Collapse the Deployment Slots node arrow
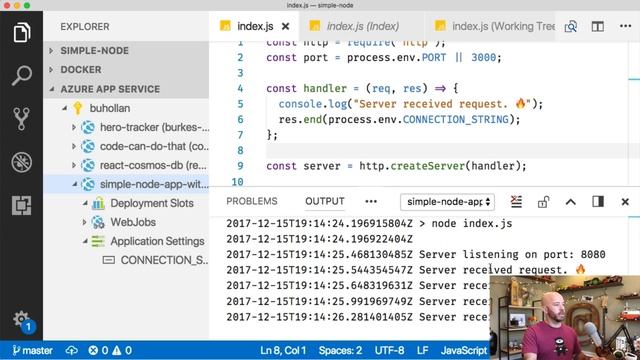Image resolution: width=640 pixels, height=360 pixels. (85, 203)
